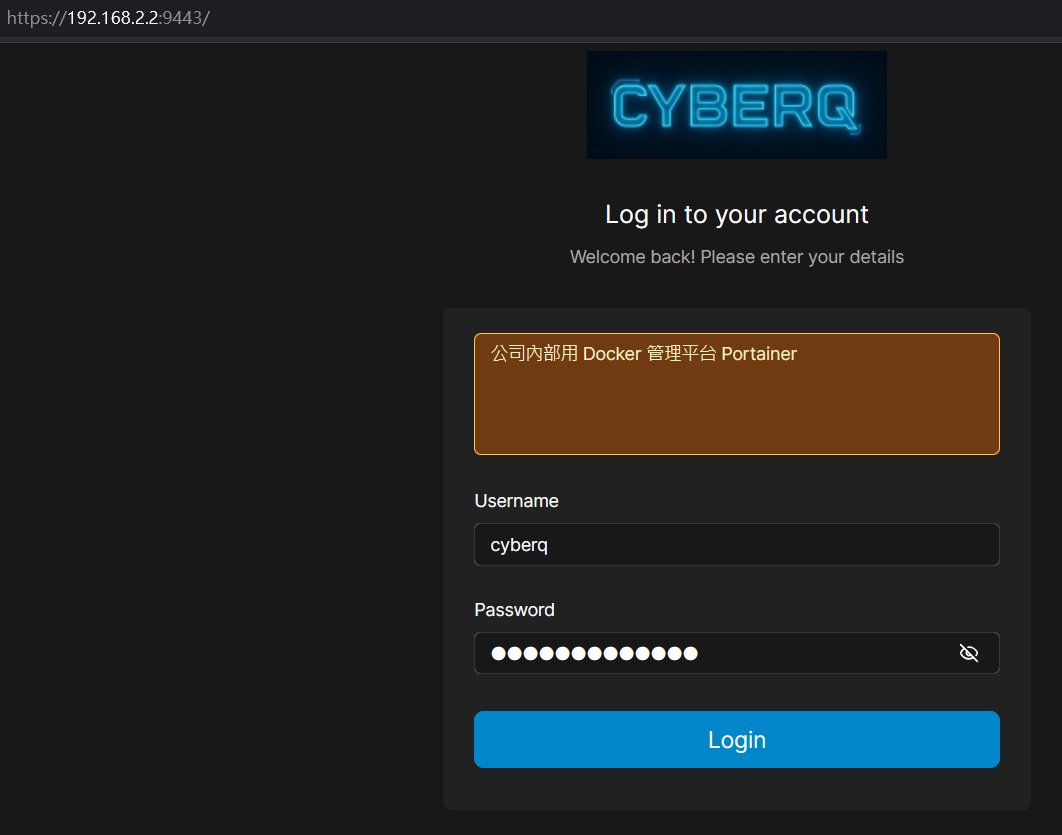This screenshot has height=835, width=1062.
Task: Click the Username input field
Action: click(x=736, y=544)
